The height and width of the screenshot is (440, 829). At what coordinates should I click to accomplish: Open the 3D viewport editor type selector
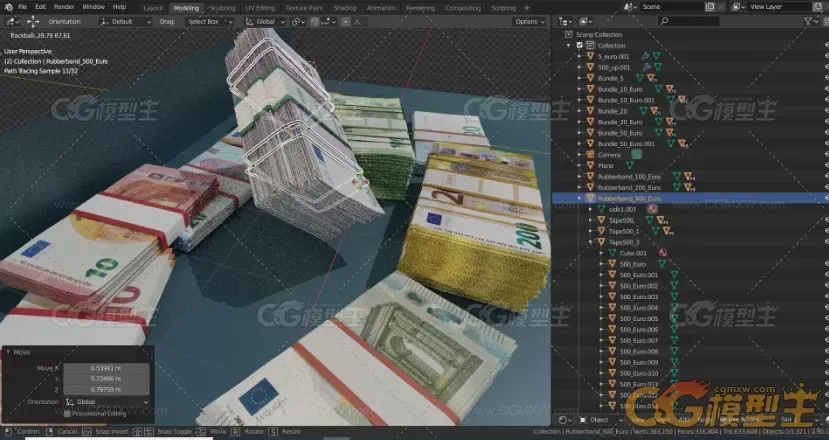12,22
